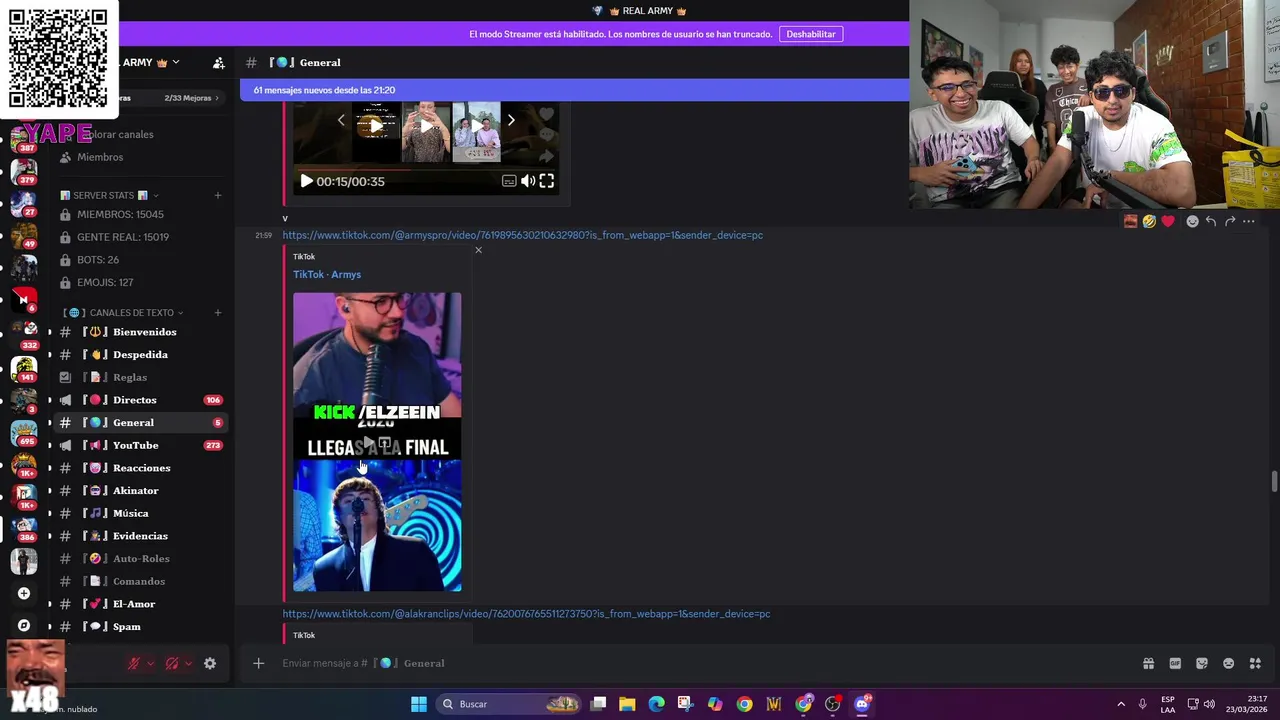This screenshot has width=1280, height=720.
Task: Open the apps launcher in message bar
Action: coord(1255,663)
